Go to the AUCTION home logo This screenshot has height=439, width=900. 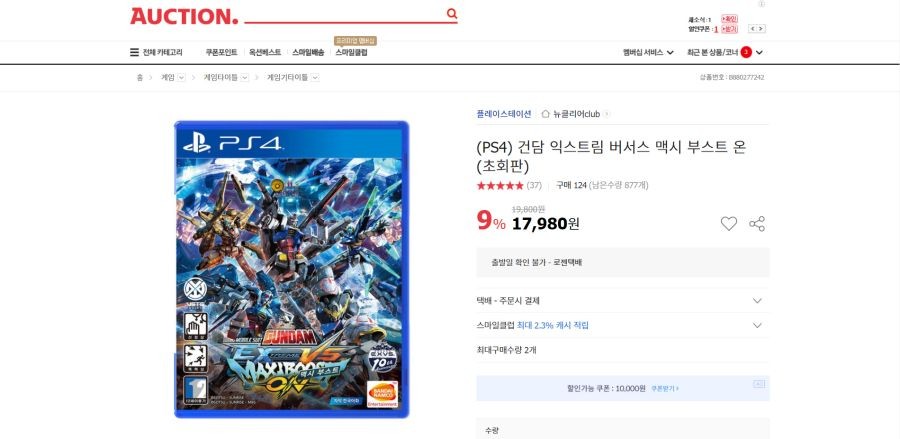[x=184, y=16]
